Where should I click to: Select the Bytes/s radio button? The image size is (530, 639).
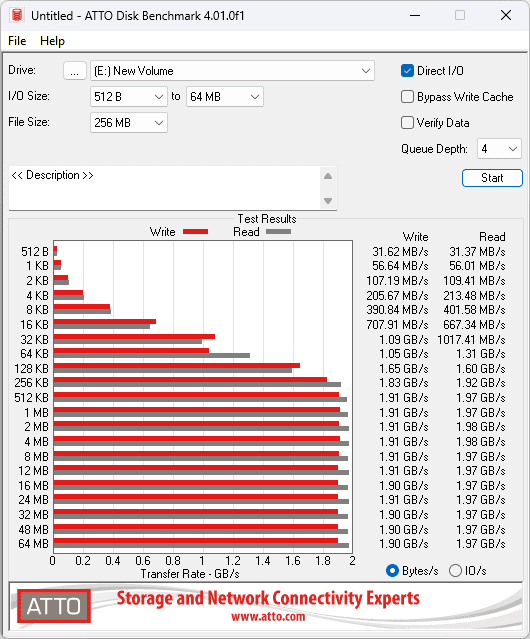(x=392, y=571)
